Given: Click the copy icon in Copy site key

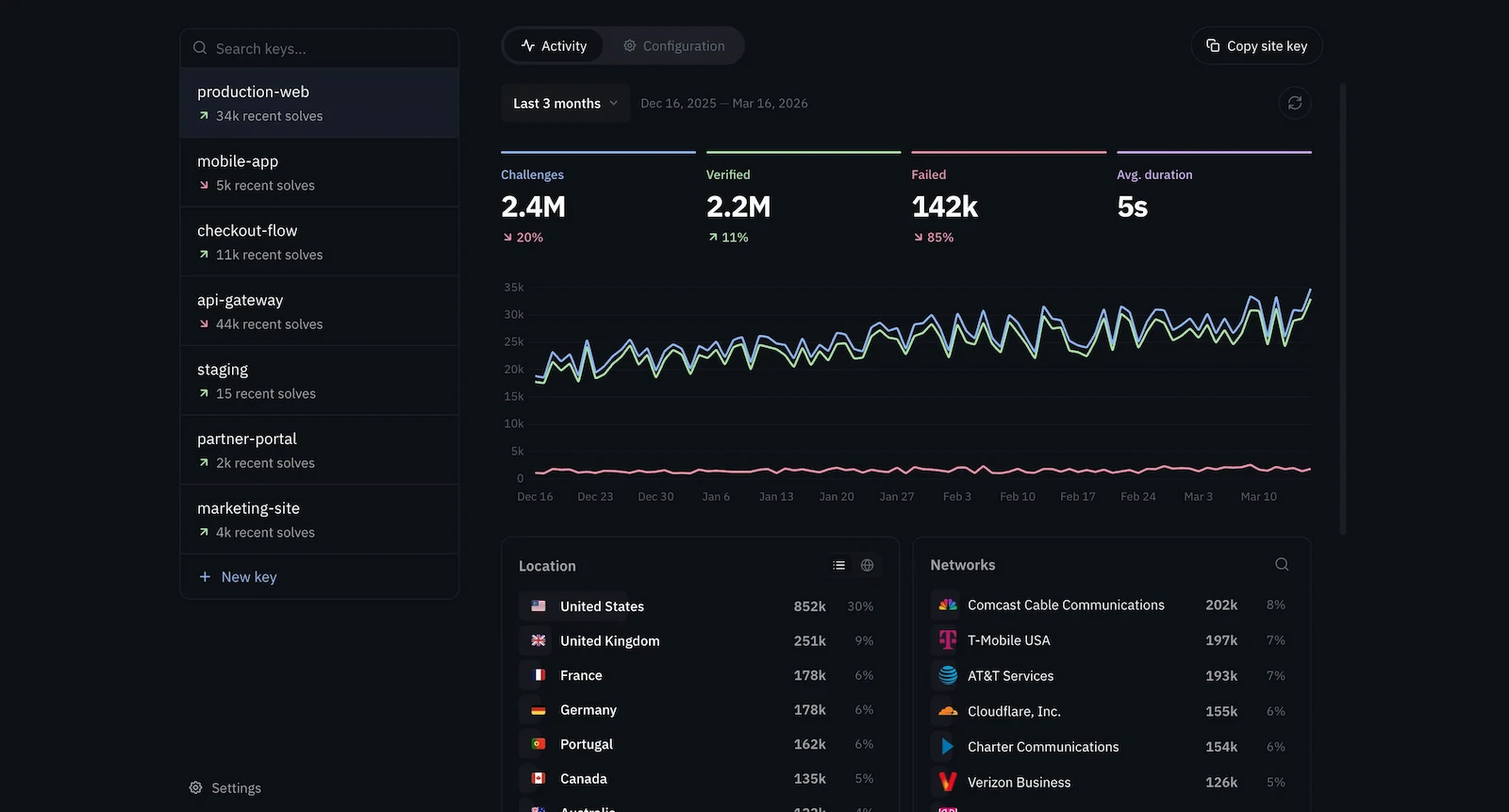Looking at the screenshot, I should pos(1213,45).
